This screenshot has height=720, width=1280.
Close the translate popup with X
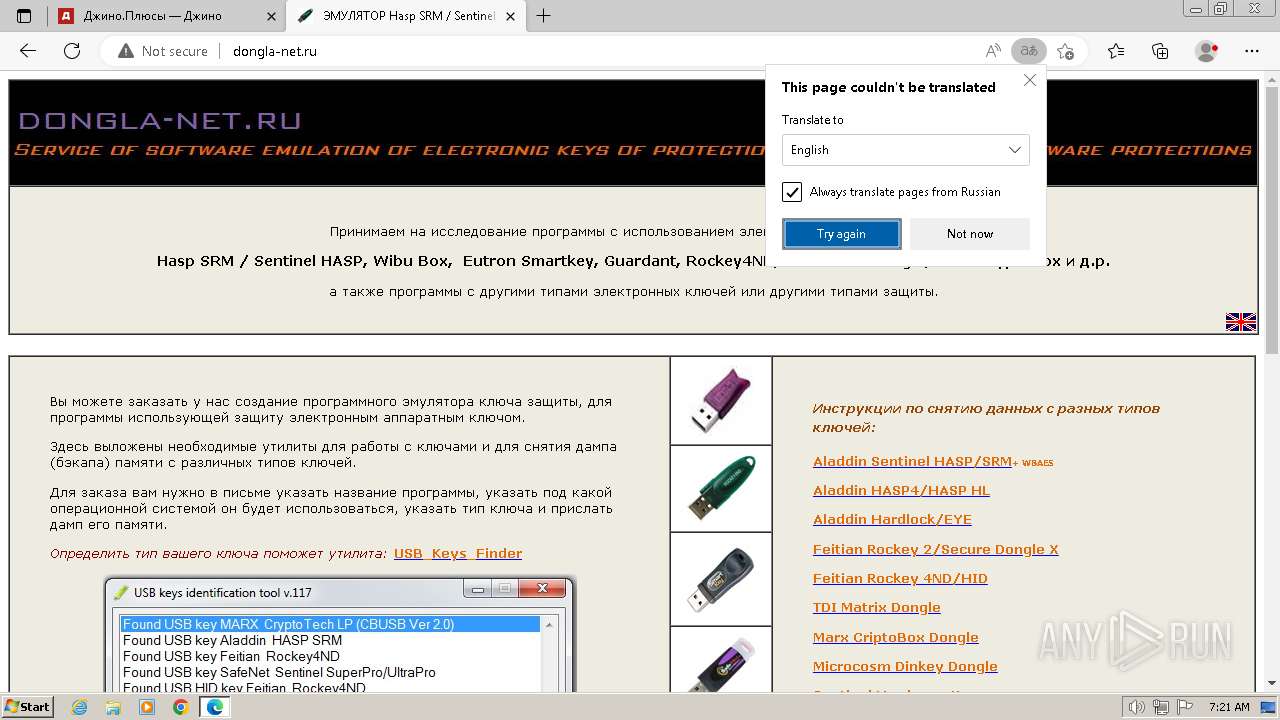click(1030, 81)
